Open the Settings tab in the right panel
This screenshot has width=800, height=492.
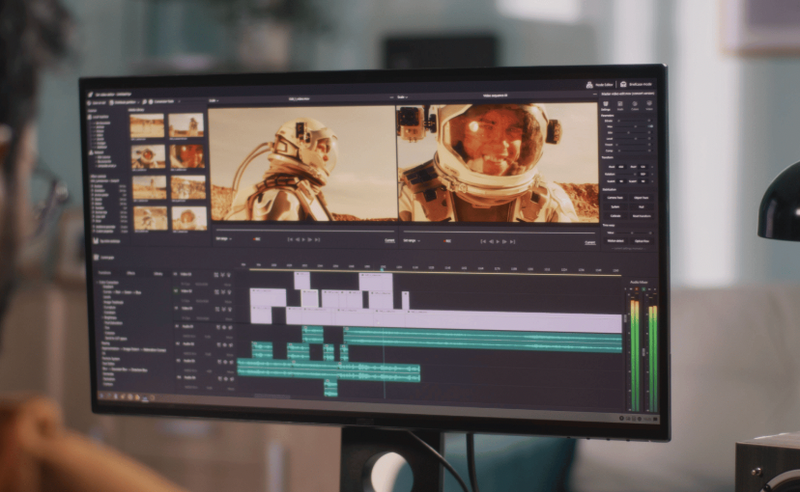pyautogui.click(x=606, y=106)
